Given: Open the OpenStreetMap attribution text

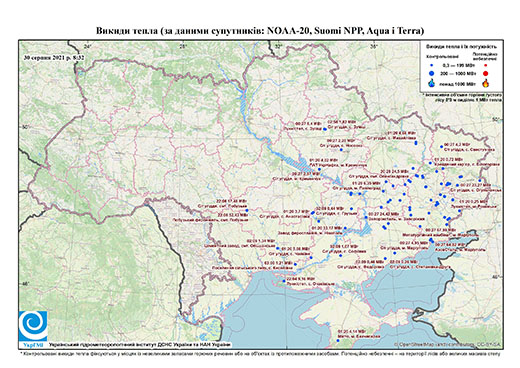Looking at the screenshot, I should (x=448, y=344).
